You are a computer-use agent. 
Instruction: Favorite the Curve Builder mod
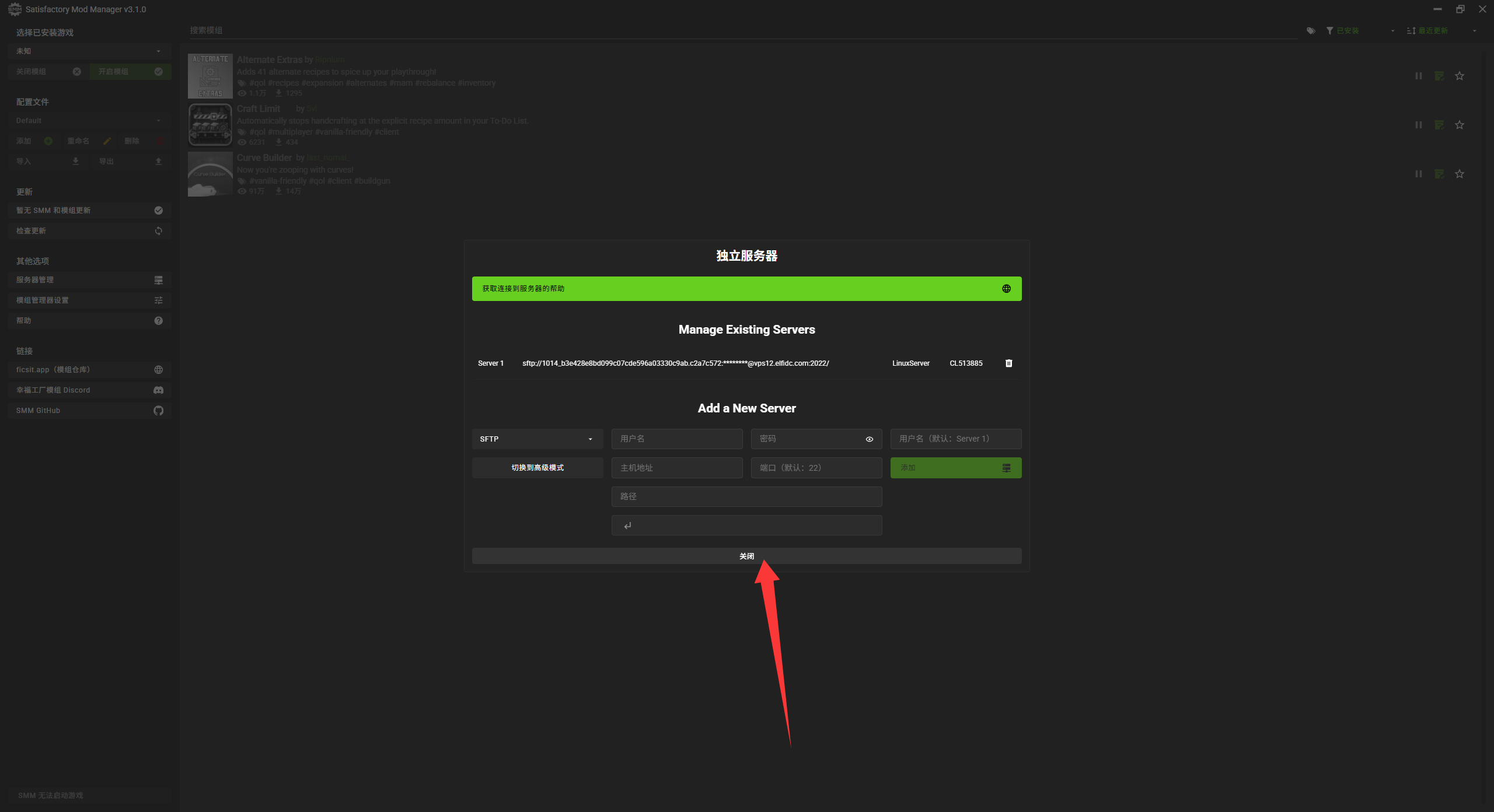[x=1460, y=174]
